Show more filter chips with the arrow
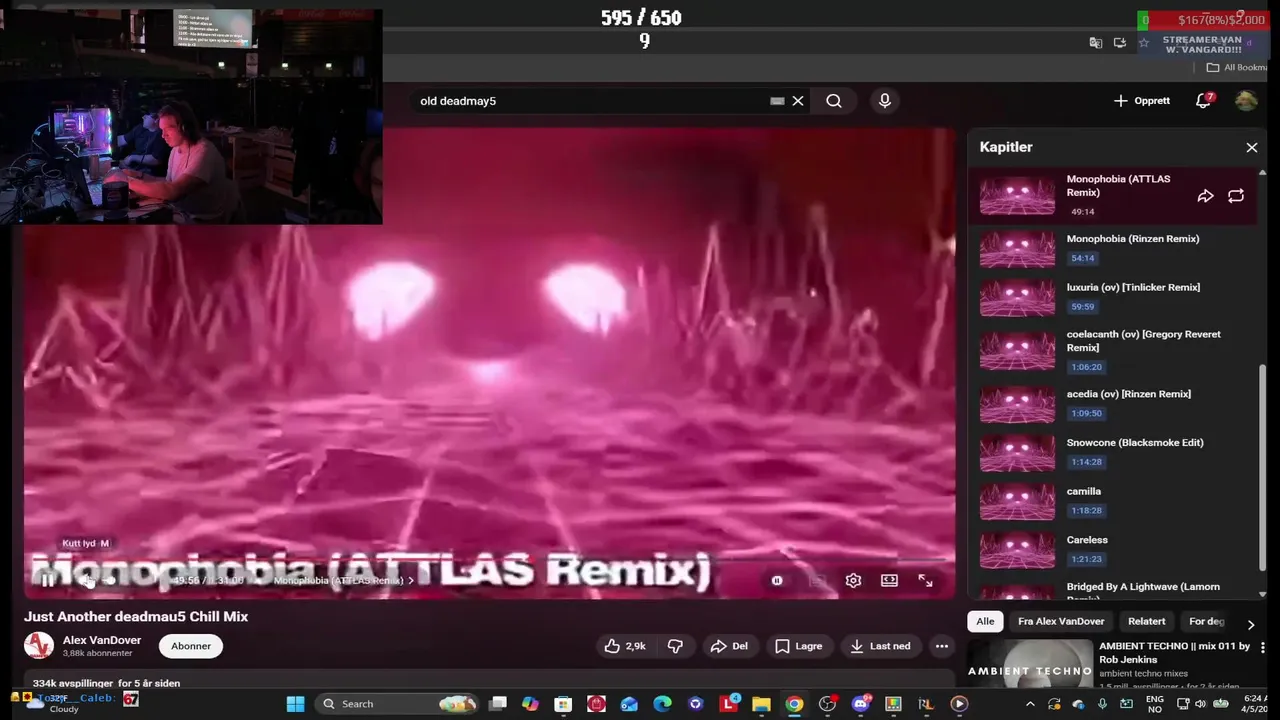Screen dimensions: 1280x720 pos(1250,624)
